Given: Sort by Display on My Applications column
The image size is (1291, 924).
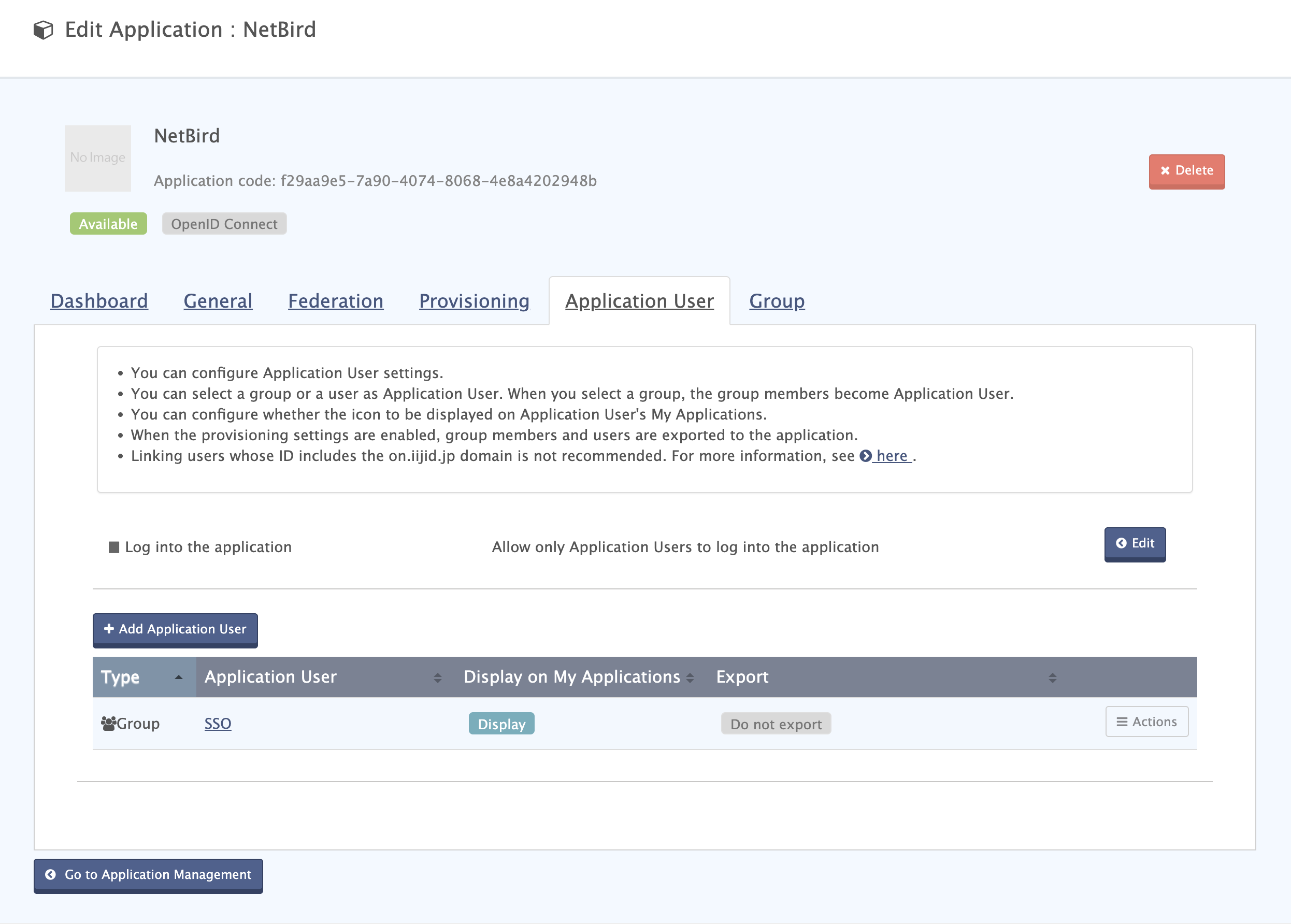Looking at the screenshot, I should point(581,677).
